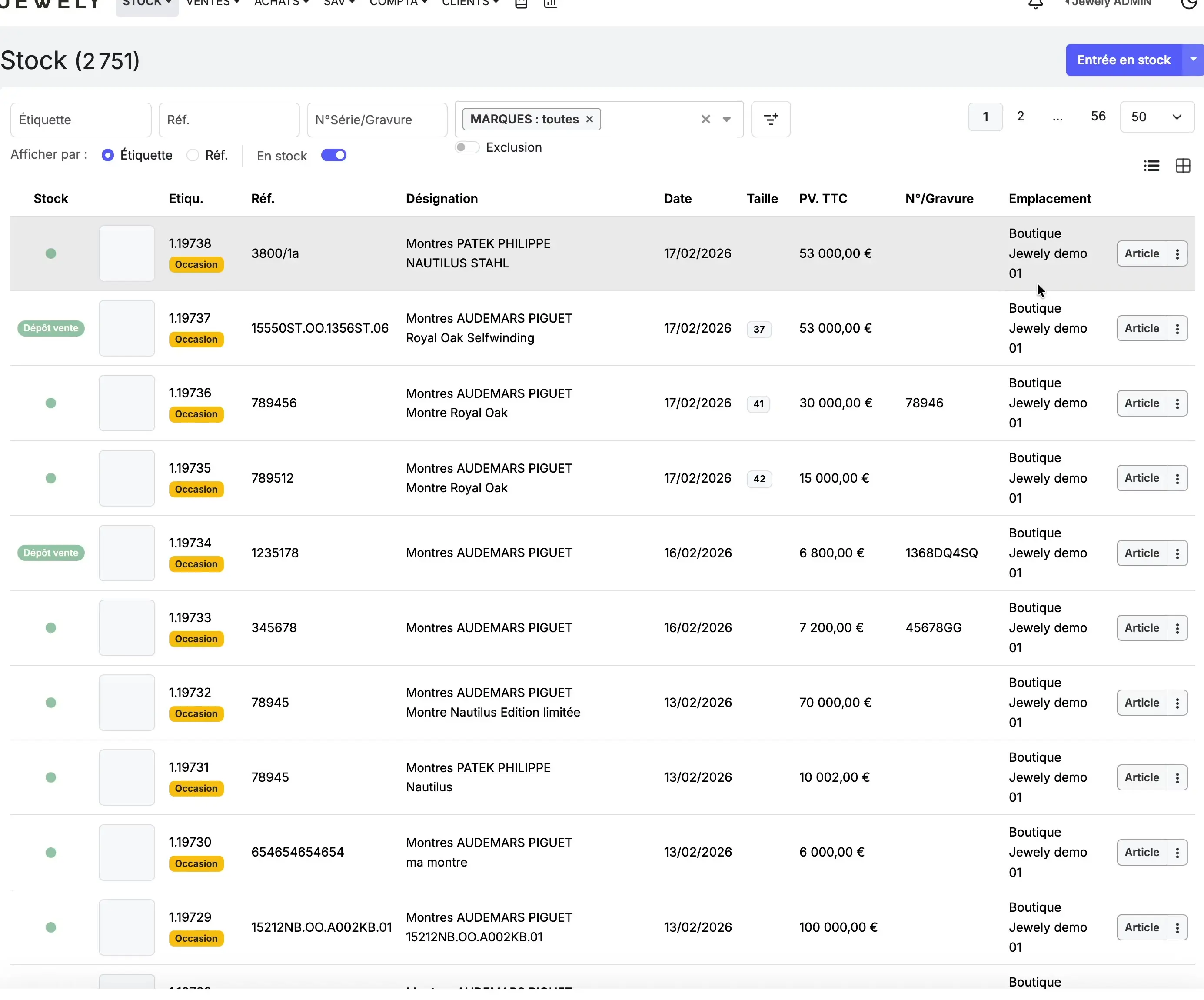Toggle the 'En stock' switch off

coord(334,155)
